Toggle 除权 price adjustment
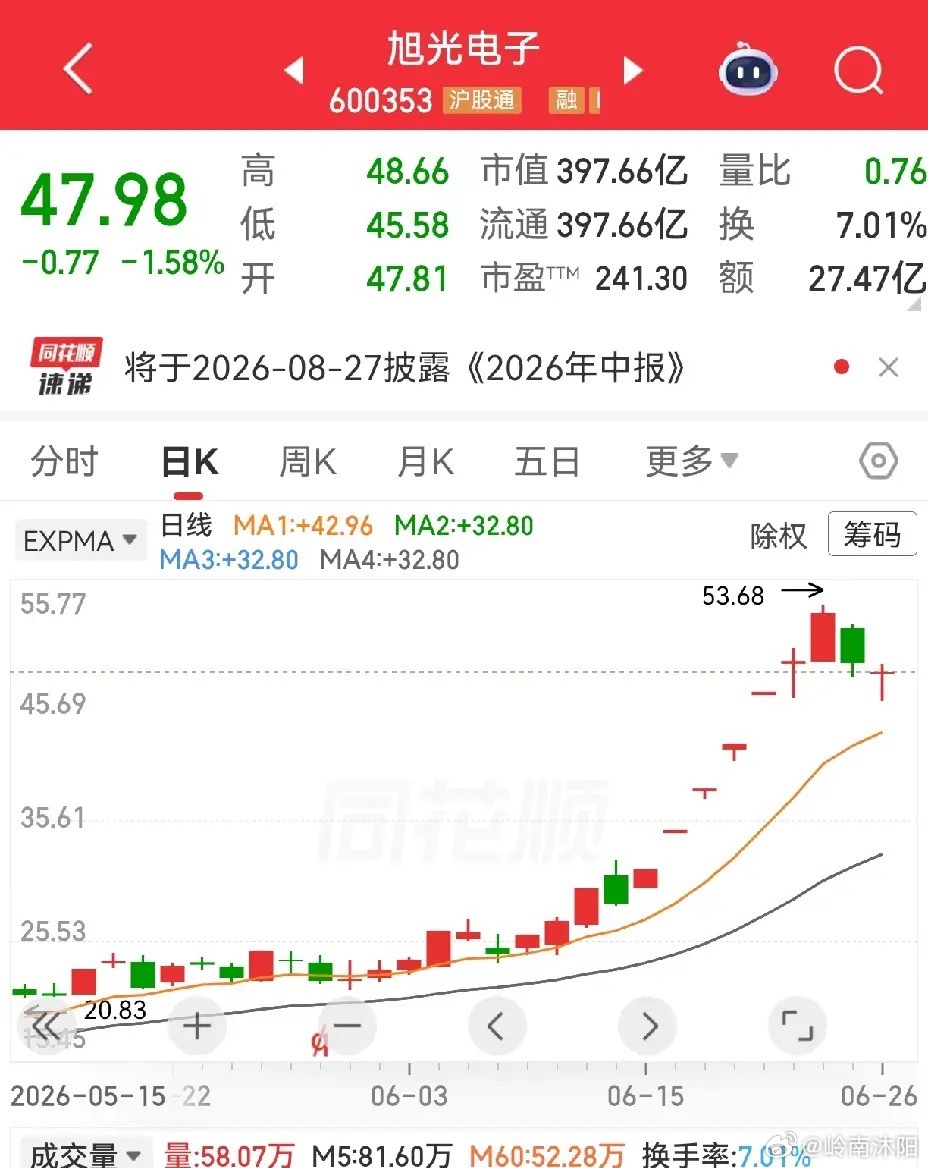The height and width of the screenshot is (1168, 928). tap(778, 536)
